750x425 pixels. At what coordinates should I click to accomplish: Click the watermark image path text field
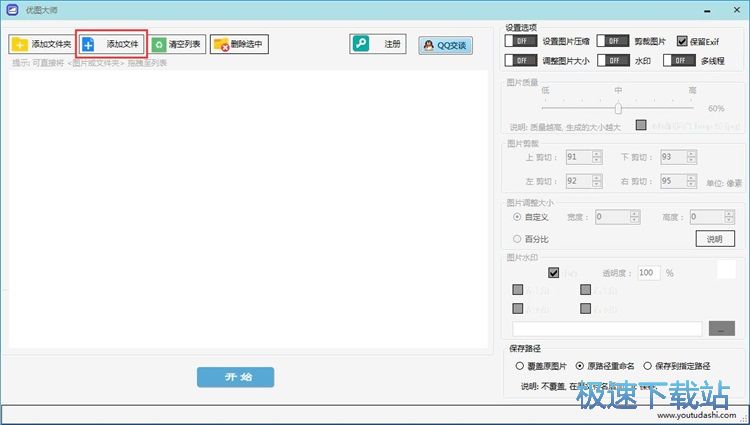607,329
